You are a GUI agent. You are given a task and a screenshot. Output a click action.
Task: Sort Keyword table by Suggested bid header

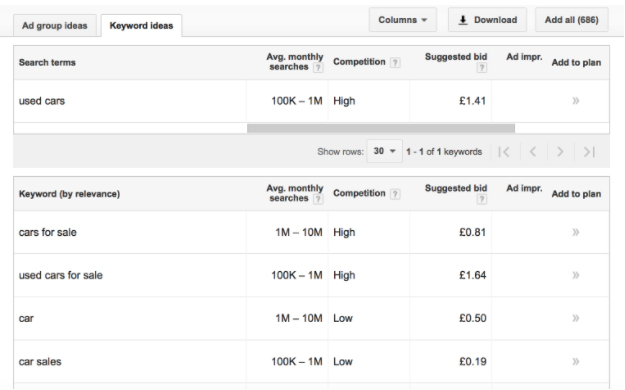point(456,188)
